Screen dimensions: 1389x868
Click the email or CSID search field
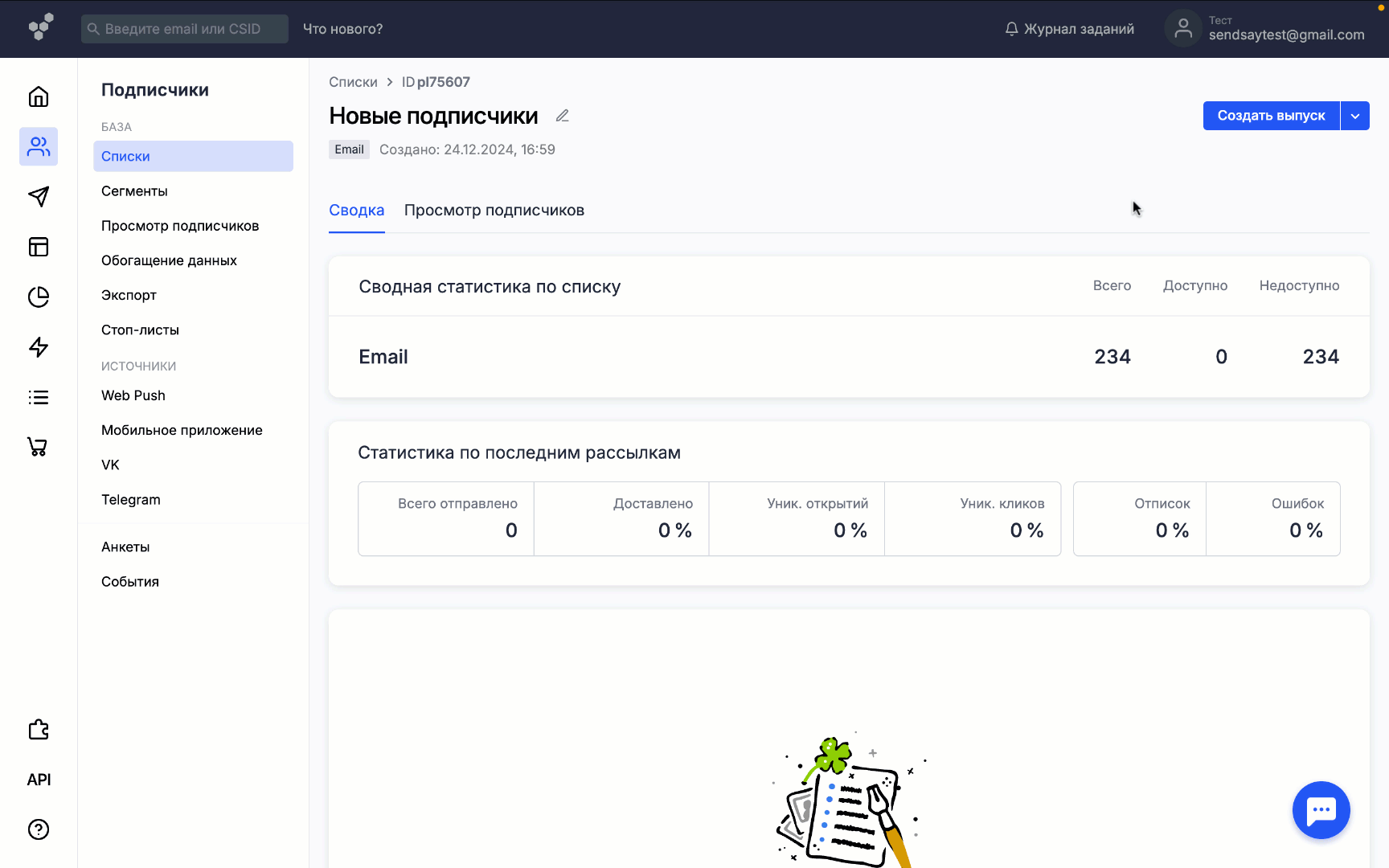[x=185, y=29]
